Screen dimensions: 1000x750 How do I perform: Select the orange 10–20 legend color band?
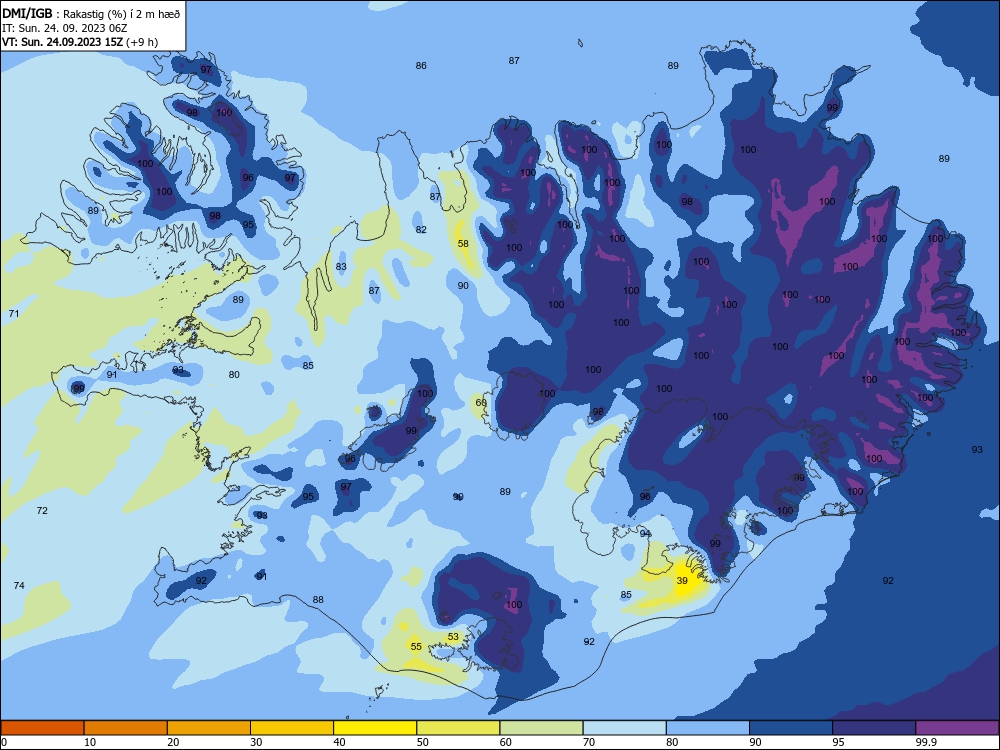coord(126,728)
